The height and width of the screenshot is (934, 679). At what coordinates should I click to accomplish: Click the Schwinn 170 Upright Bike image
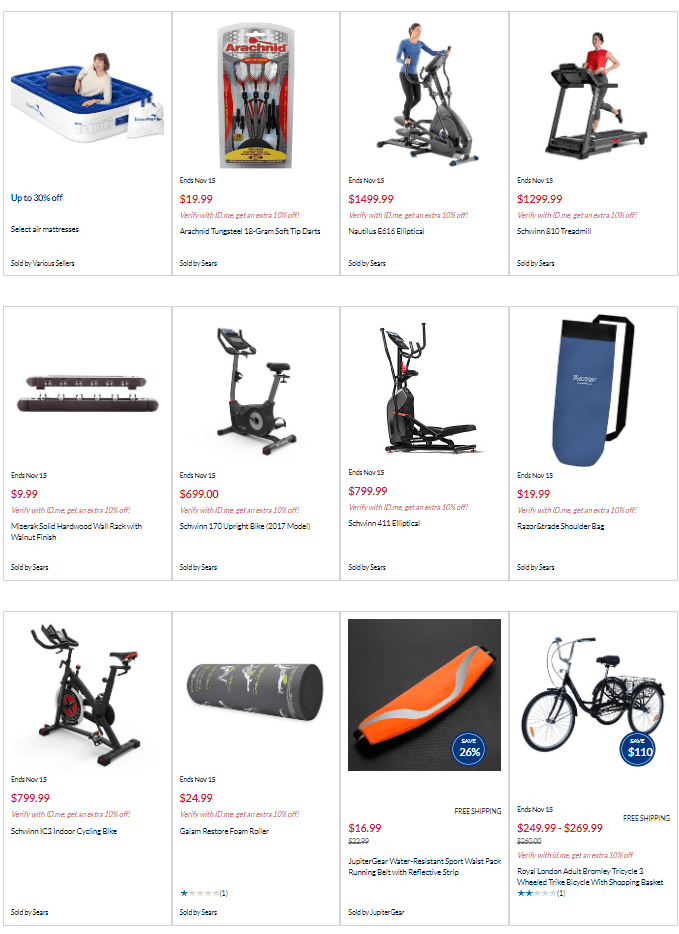256,391
